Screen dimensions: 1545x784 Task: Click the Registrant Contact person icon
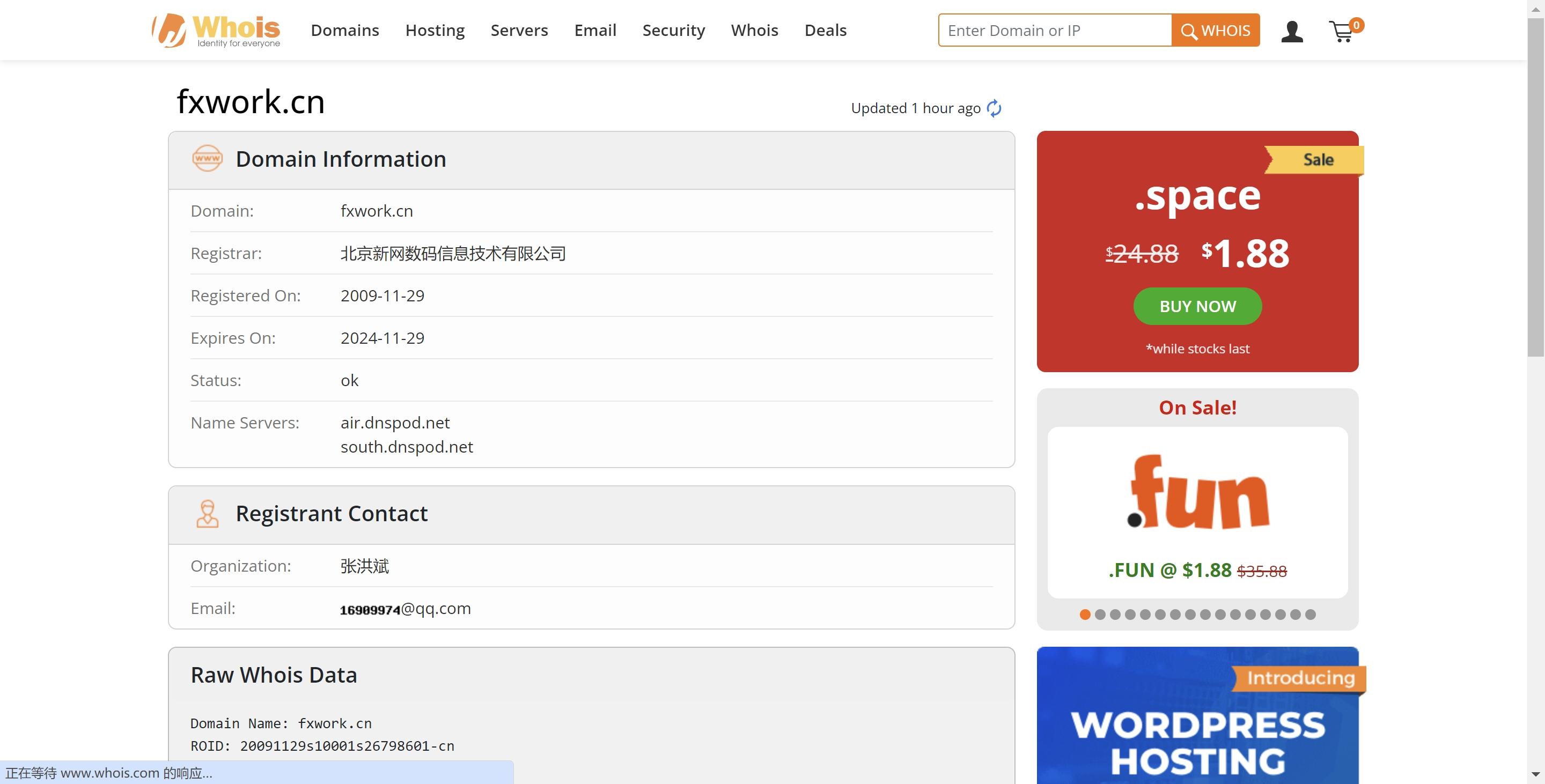pyautogui.click(x=208, y=514)
